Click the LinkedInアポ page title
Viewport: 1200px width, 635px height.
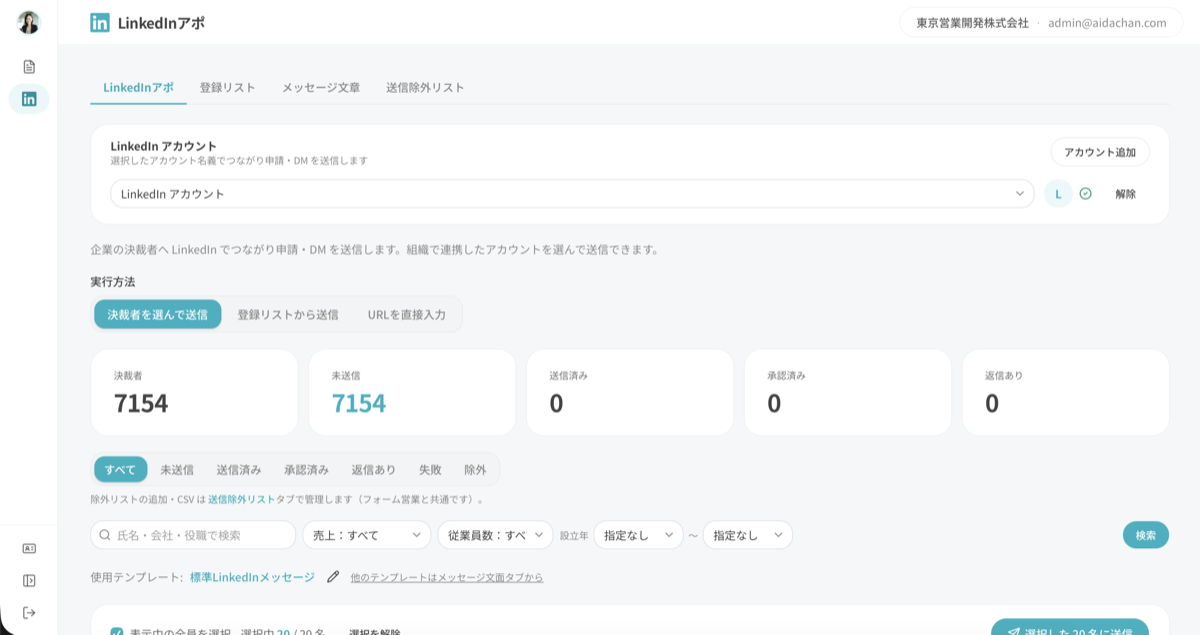click(161, 23)
